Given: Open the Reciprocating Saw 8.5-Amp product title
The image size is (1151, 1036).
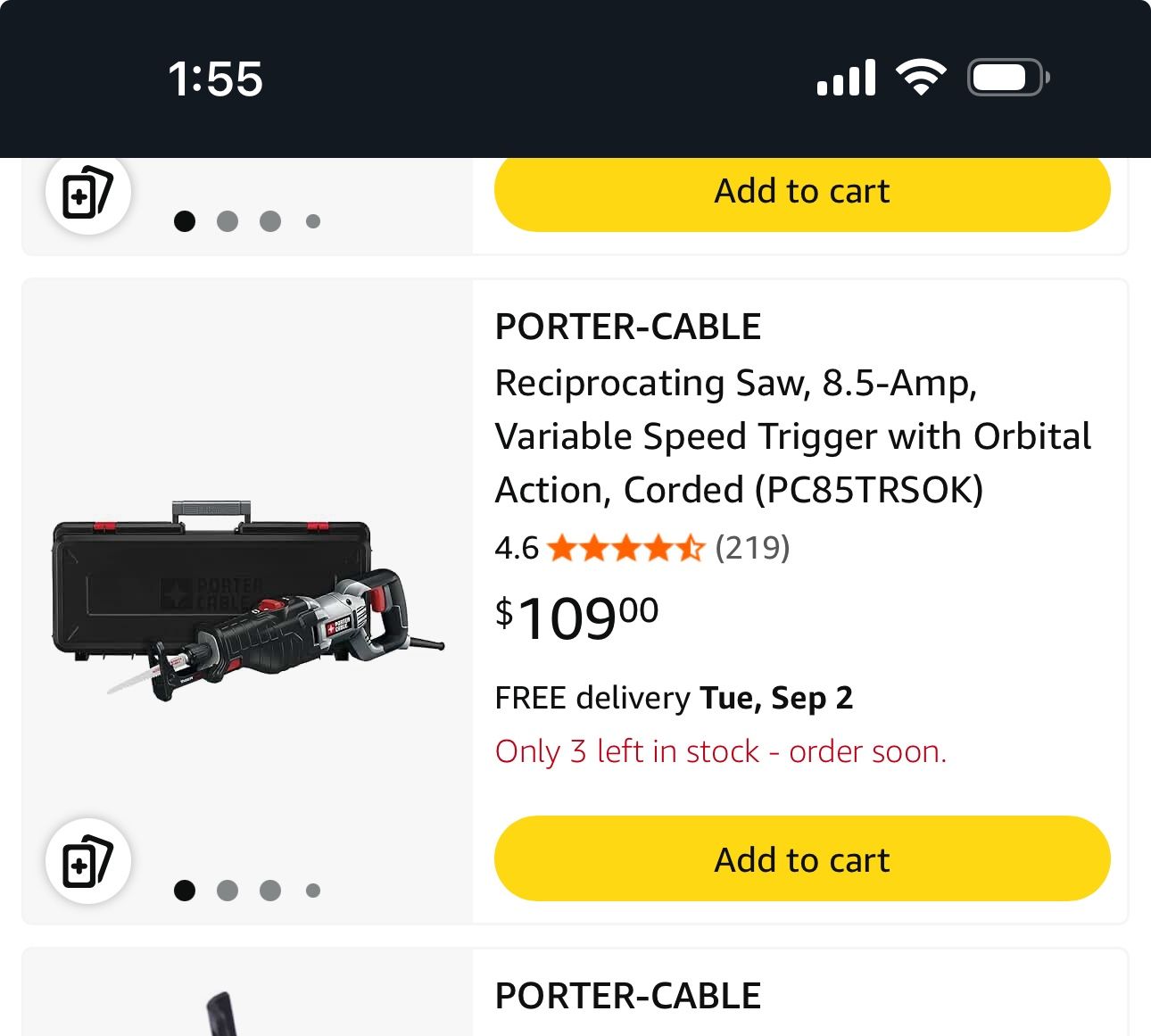Looking at the screenshot, I should click(x=792, y=436).
